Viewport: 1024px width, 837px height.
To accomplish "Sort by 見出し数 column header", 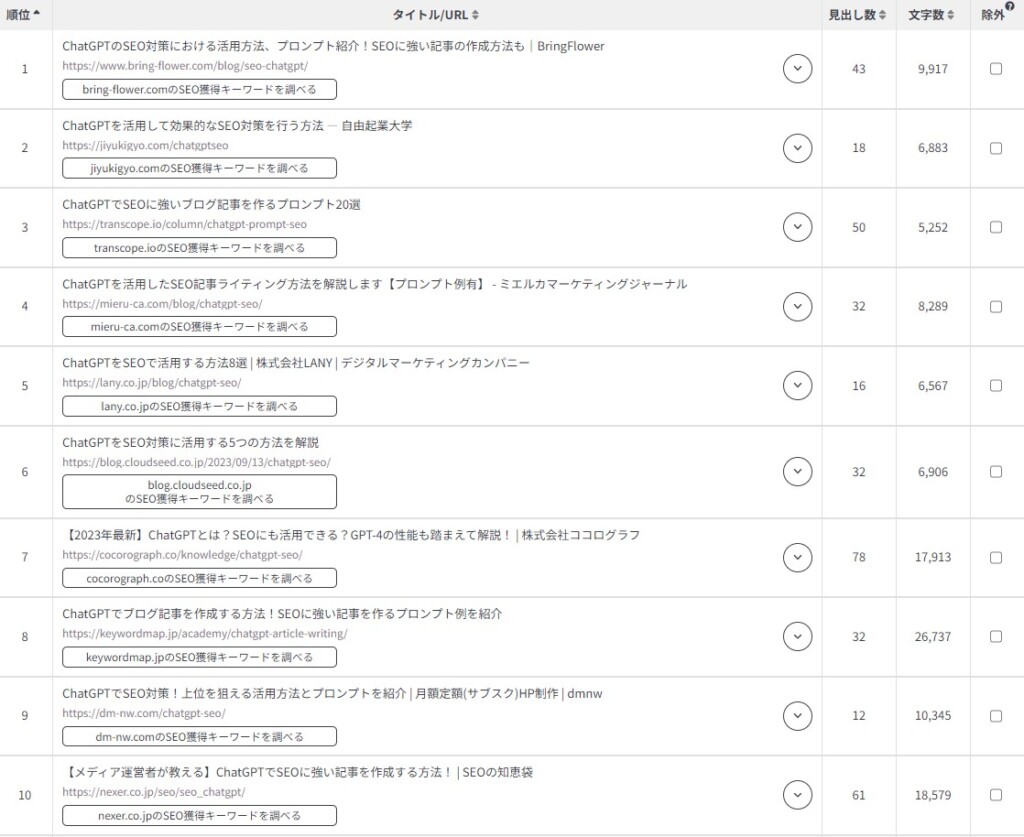I will (857, 14).
